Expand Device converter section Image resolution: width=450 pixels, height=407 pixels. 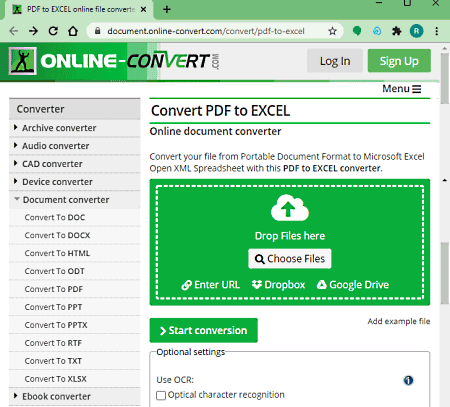coord(75,182)
